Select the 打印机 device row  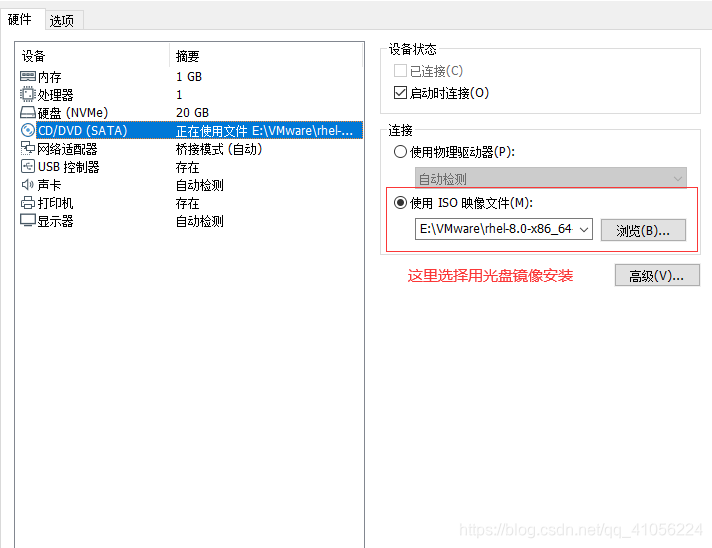point(191,203)
